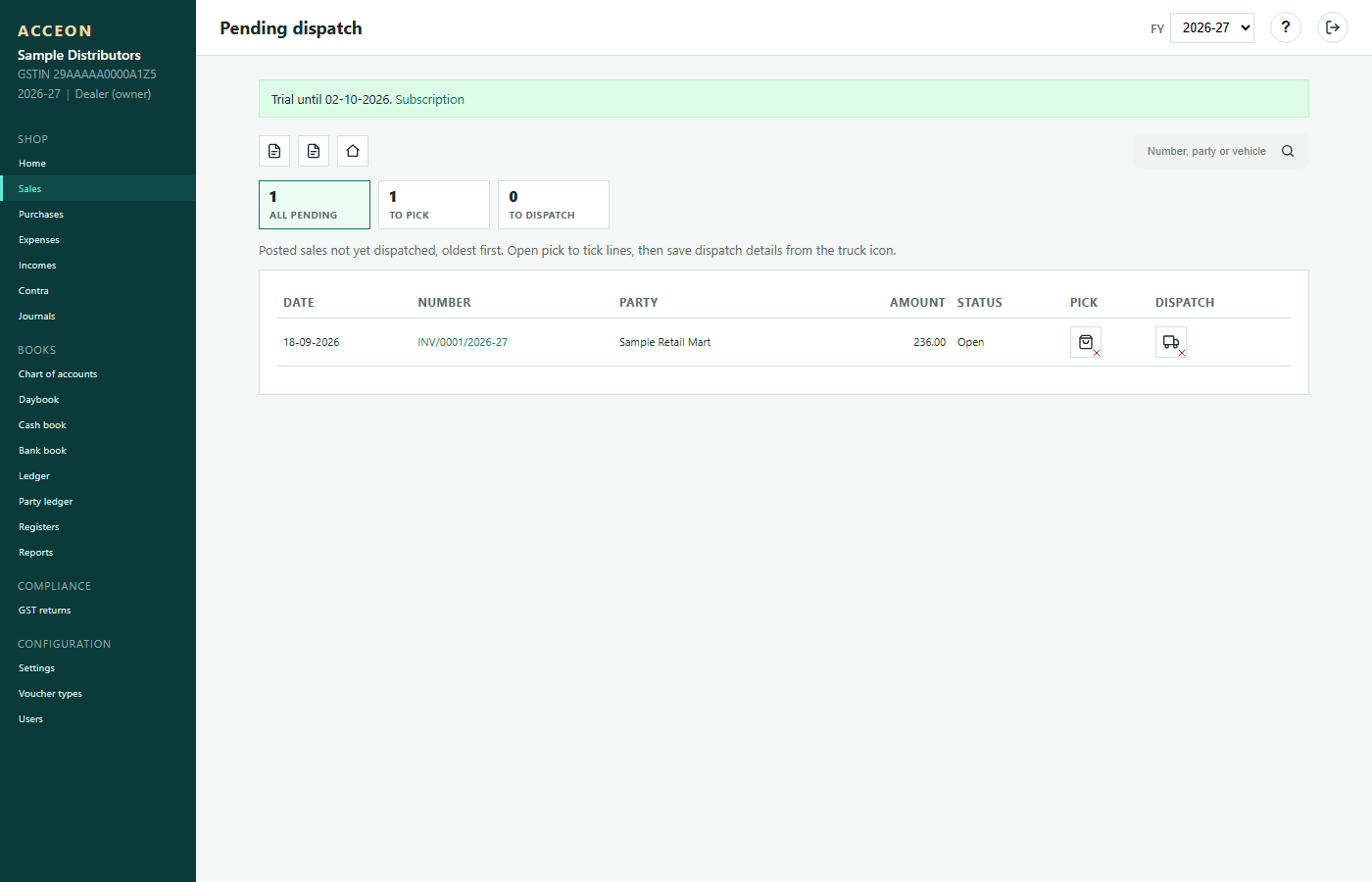
Task: Open the Bank book page
Action: (98, 451)
